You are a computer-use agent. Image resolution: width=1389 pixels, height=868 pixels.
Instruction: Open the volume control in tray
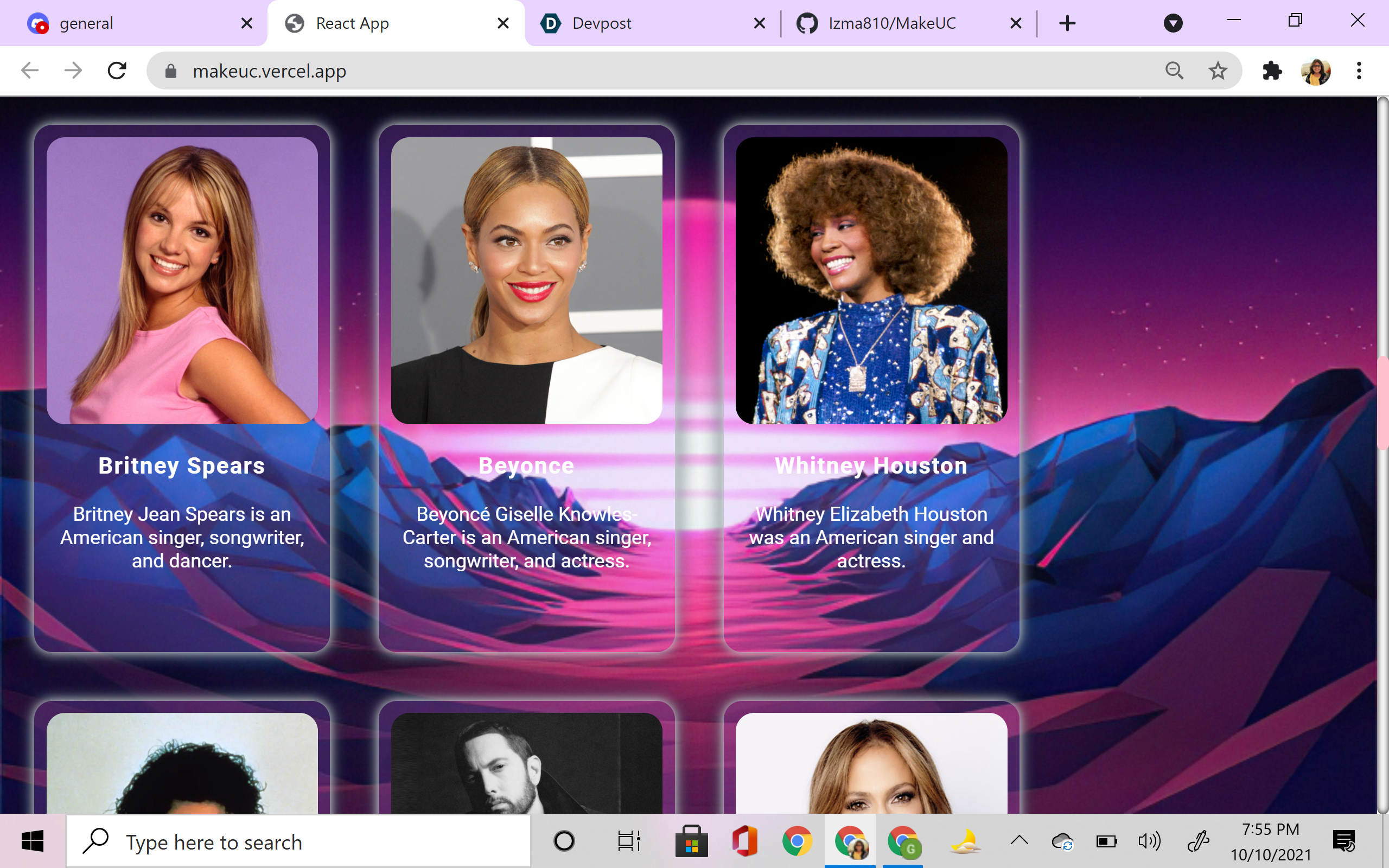tap(1149, 841)
